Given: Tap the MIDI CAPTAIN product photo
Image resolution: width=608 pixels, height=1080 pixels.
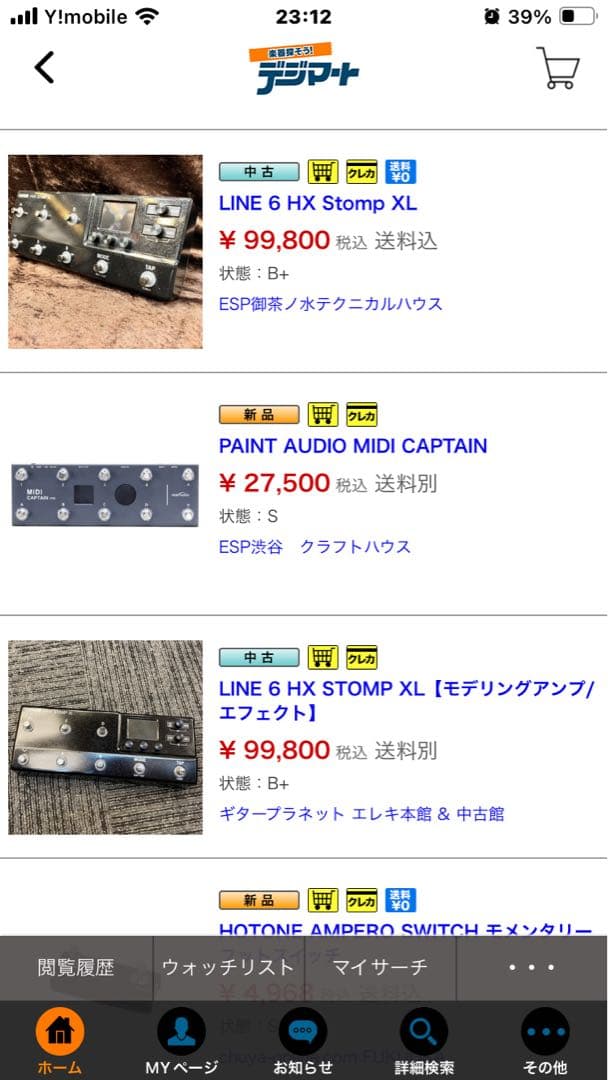Looking at the screenshot, I should click(x=105, y=496).
